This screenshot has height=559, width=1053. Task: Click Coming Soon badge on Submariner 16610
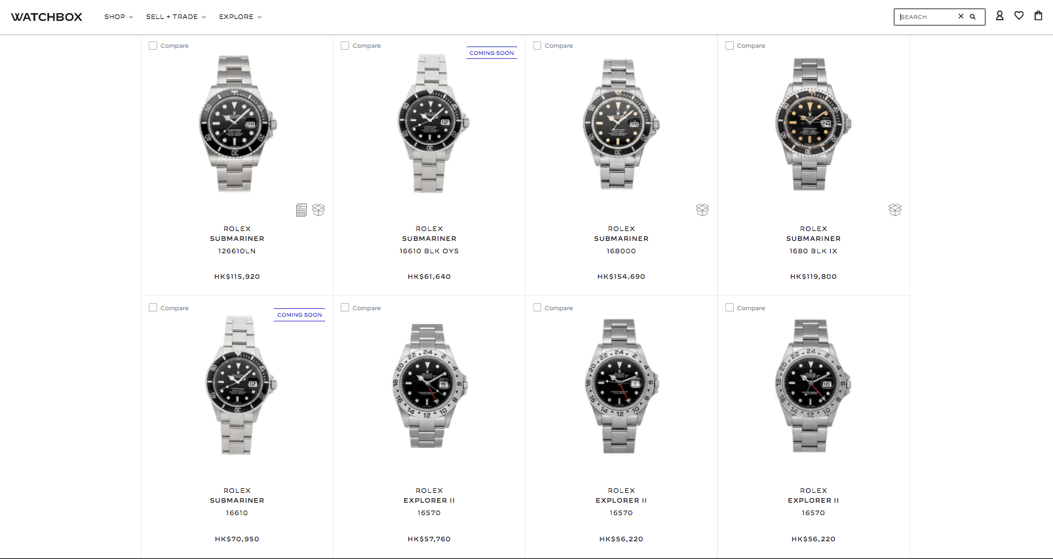(299, 315)
